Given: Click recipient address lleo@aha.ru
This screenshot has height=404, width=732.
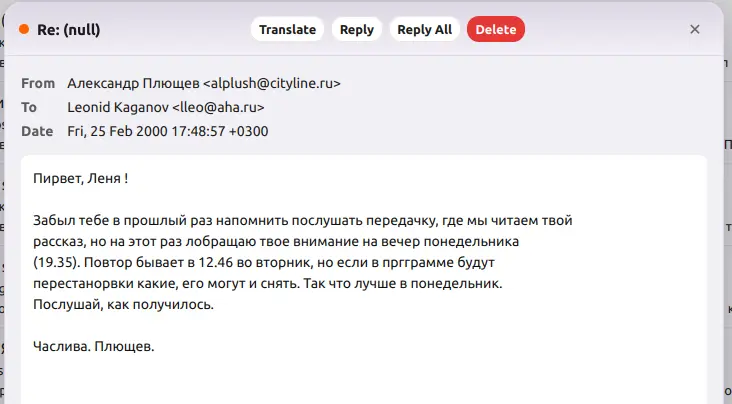Looking at the screenshot, I should (218, 107).
